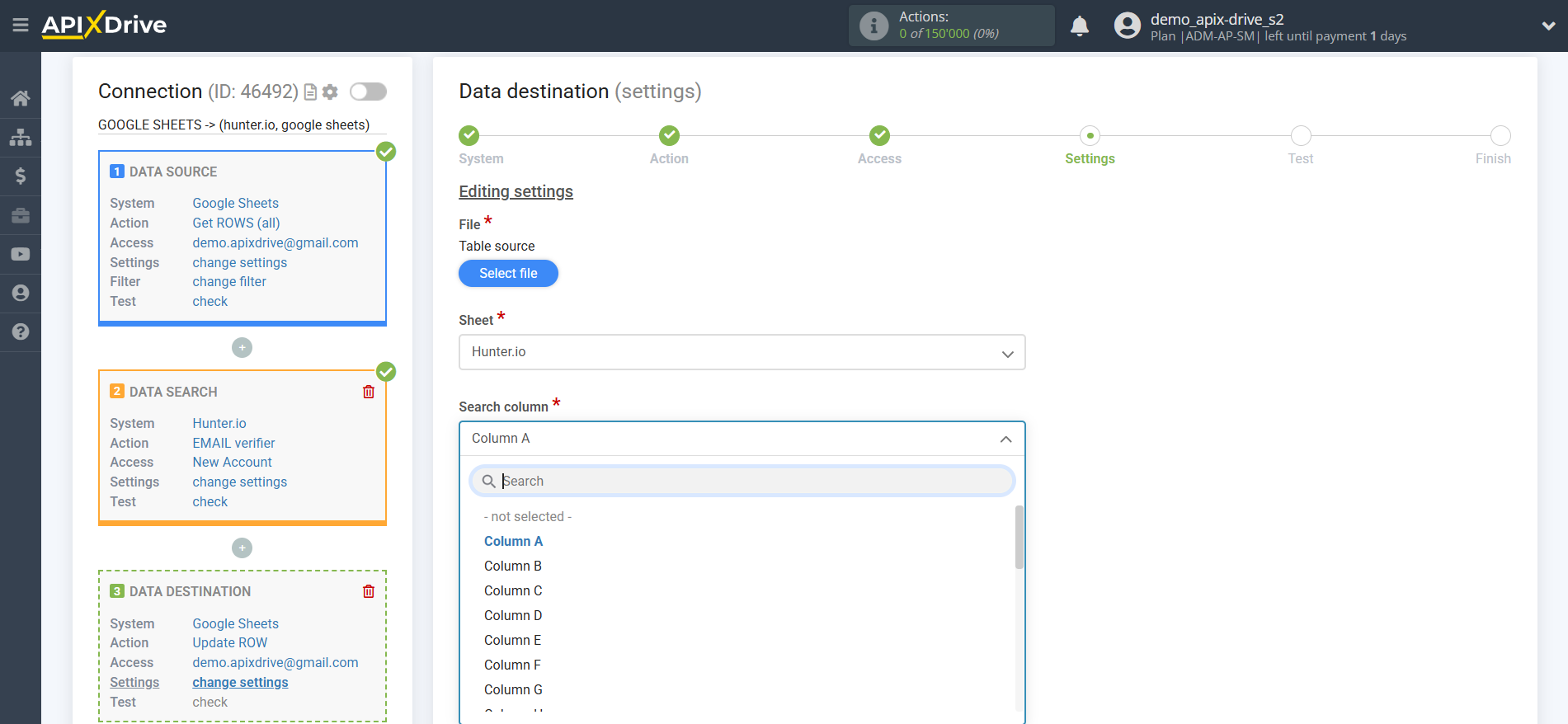
Task: Click the Select file button
Action: click(508, 273)
